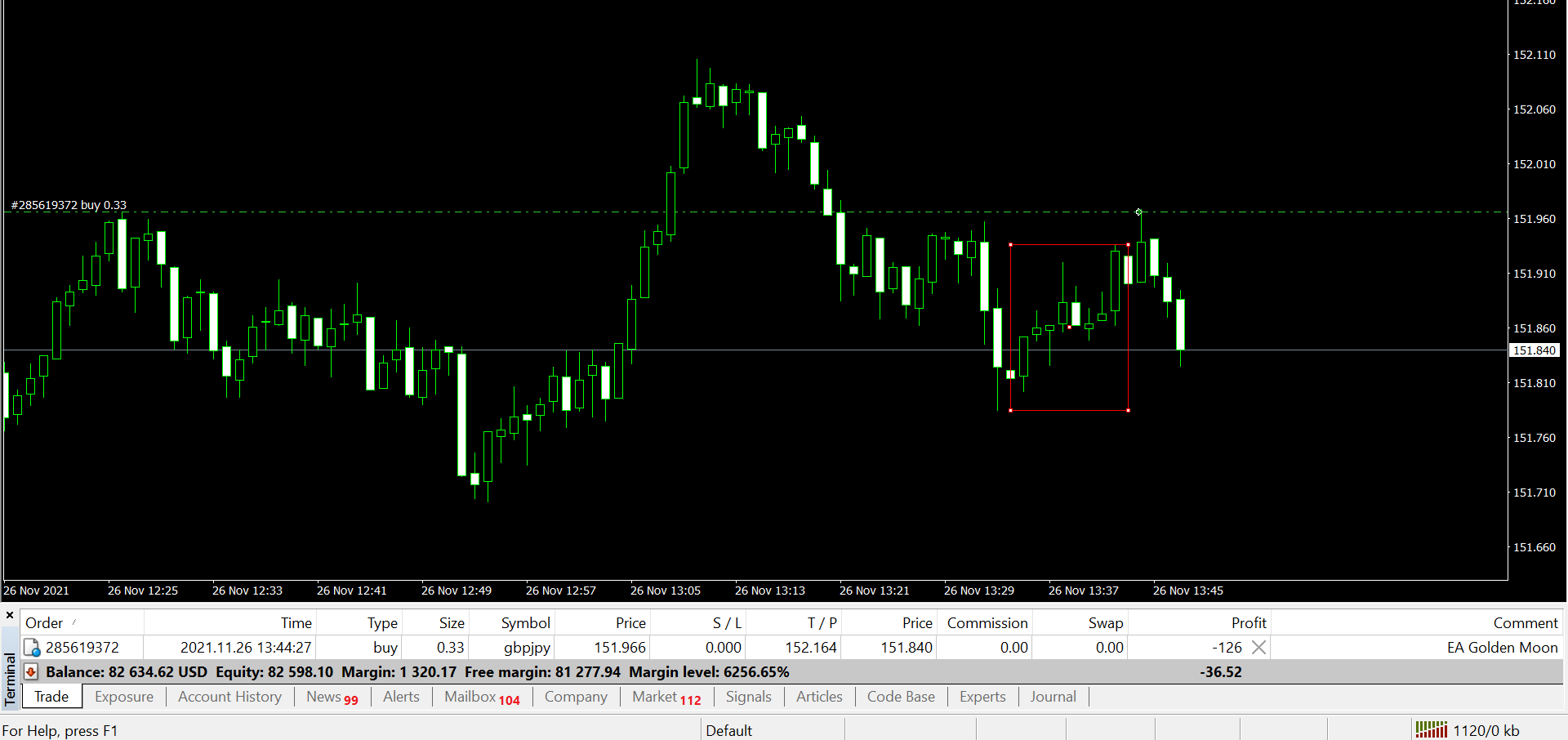This screenshot has width=1568, height=740.
Task: Switch to the Exposure tab
Action: (124, 697)
